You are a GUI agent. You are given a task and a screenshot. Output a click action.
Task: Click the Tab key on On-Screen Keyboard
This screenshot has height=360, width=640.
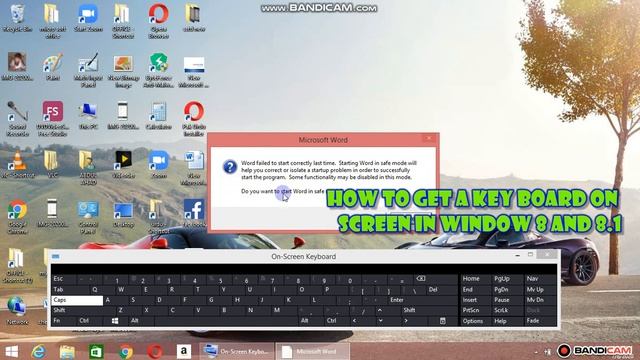(x=70, y=289)
